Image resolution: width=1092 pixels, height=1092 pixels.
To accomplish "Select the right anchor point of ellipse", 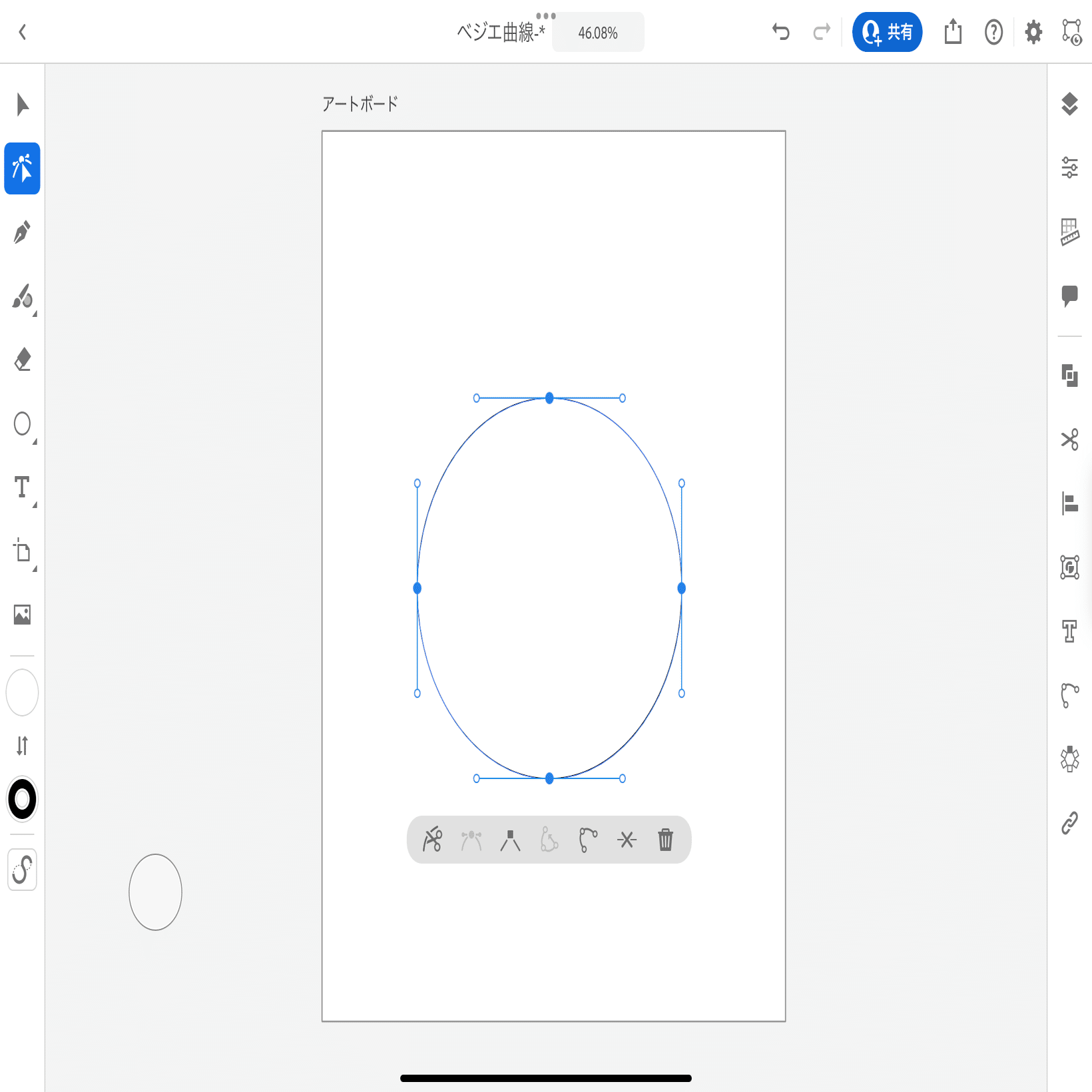I will pos(681,588).
